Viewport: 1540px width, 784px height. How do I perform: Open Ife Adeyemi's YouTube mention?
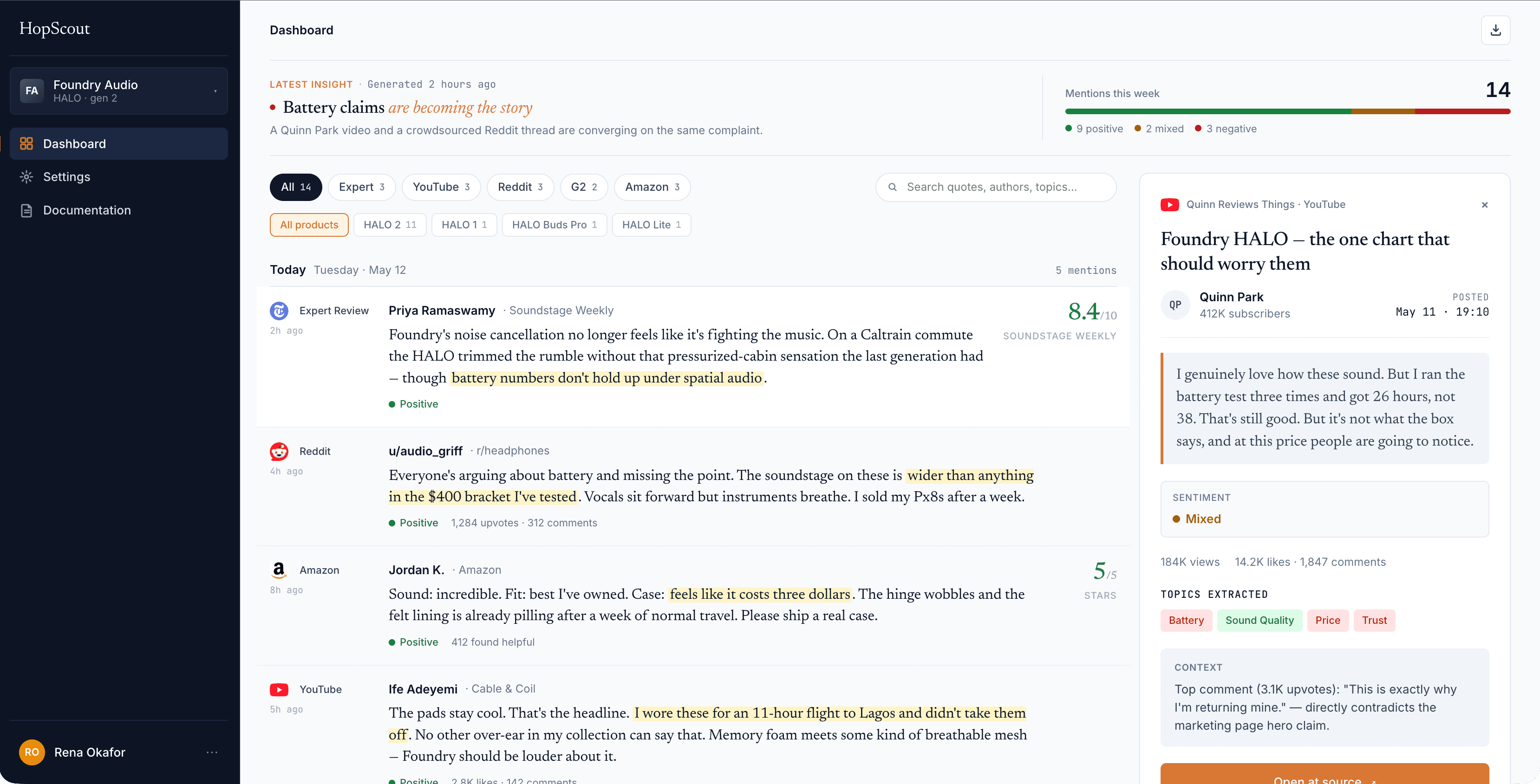tap(693, 725)
